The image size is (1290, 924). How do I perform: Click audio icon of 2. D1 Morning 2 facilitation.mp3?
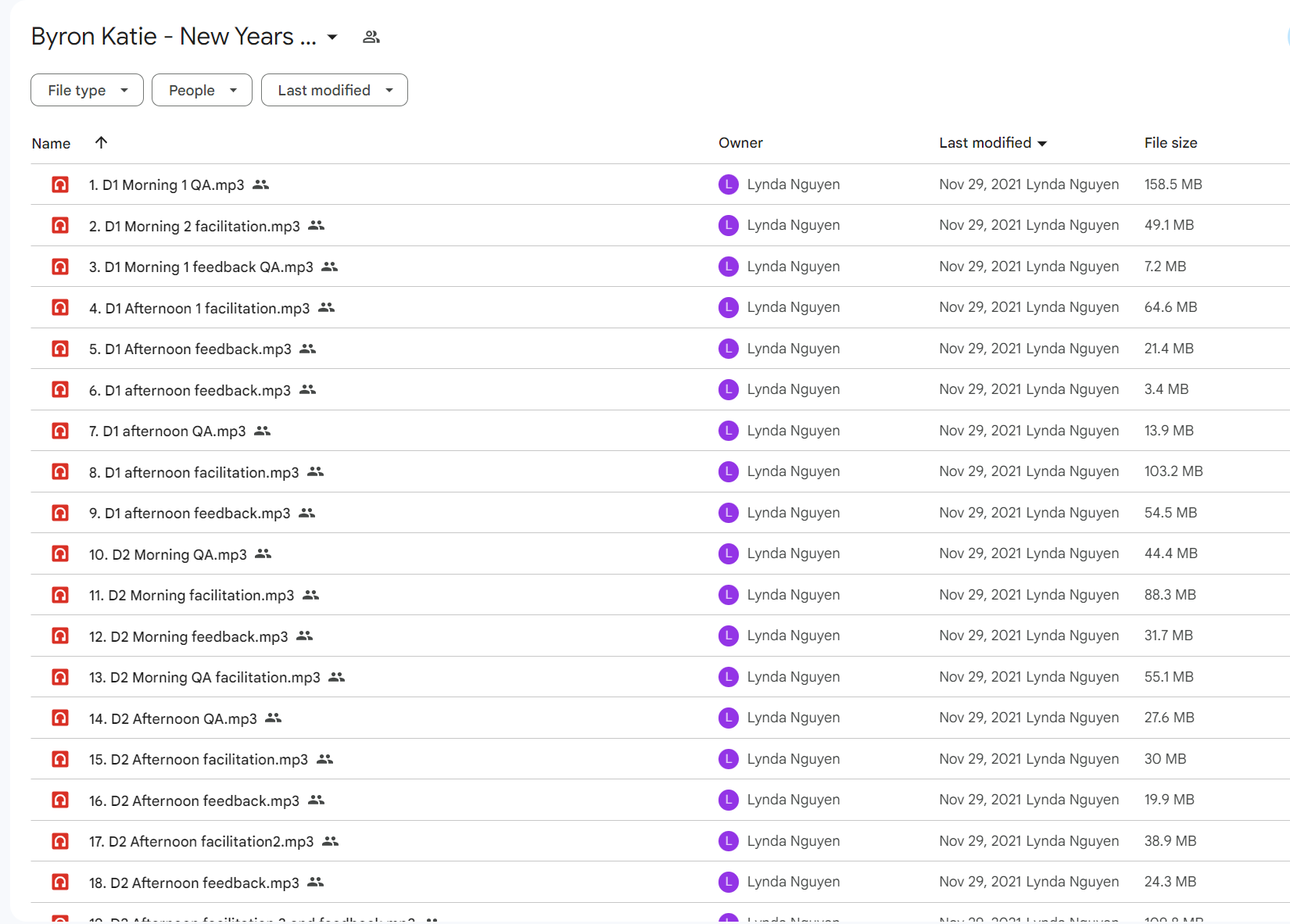(x=60, y=226)
